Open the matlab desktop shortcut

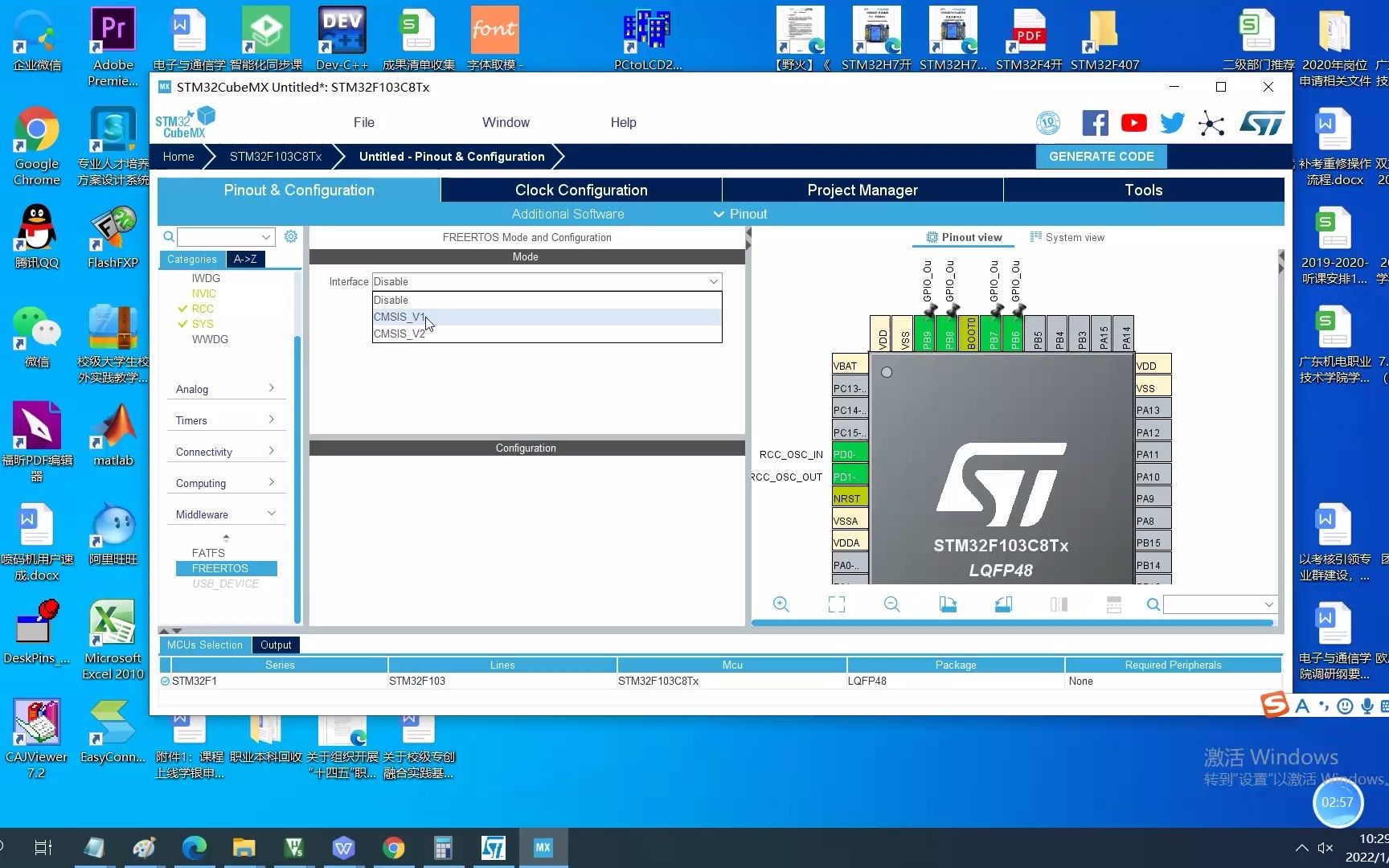pos(113,436)
